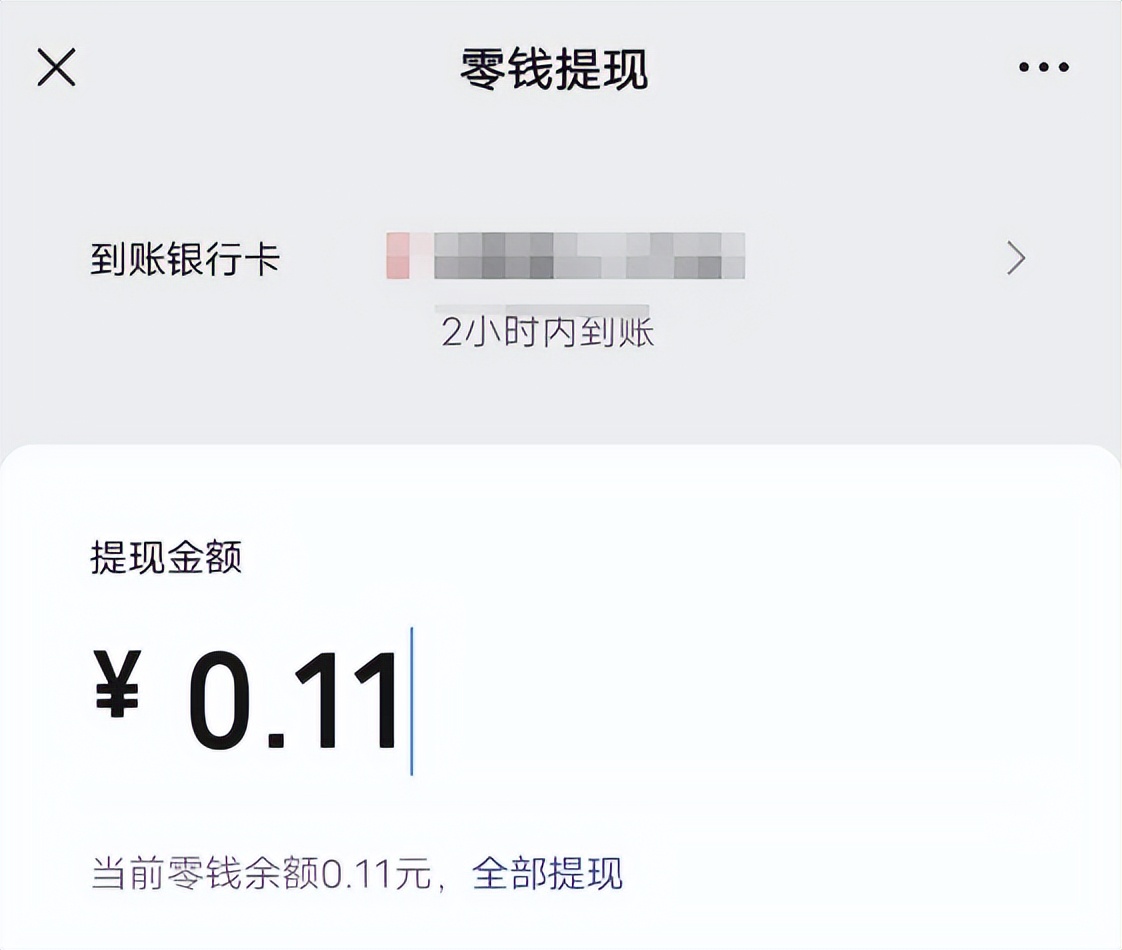This screenshot has width=1122, height=950.
Task: Expand the bank card row via right chevron
Action: (x=1015, y=259)
